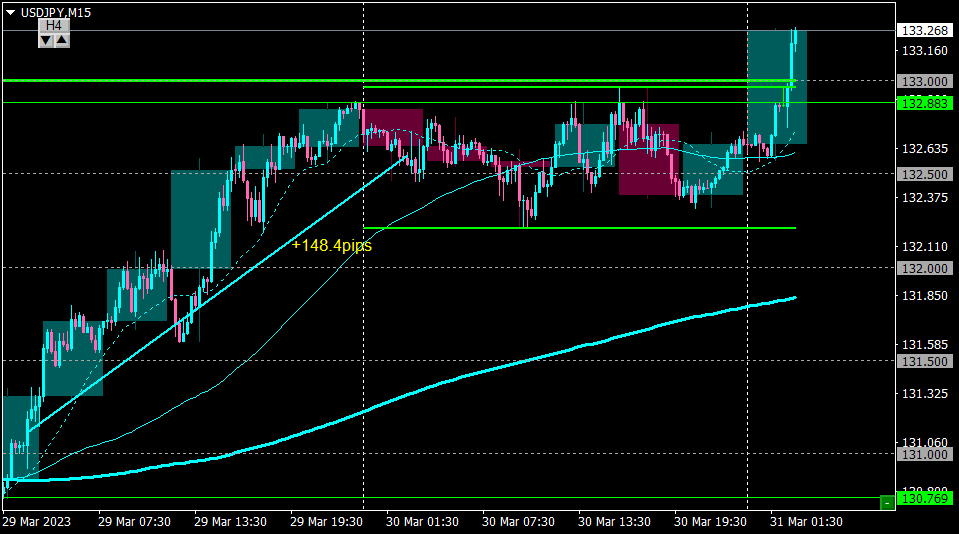The width and height of the screenshot is (959, 534).
Task: Click the down arrow below H4
Action: (46, 40)
